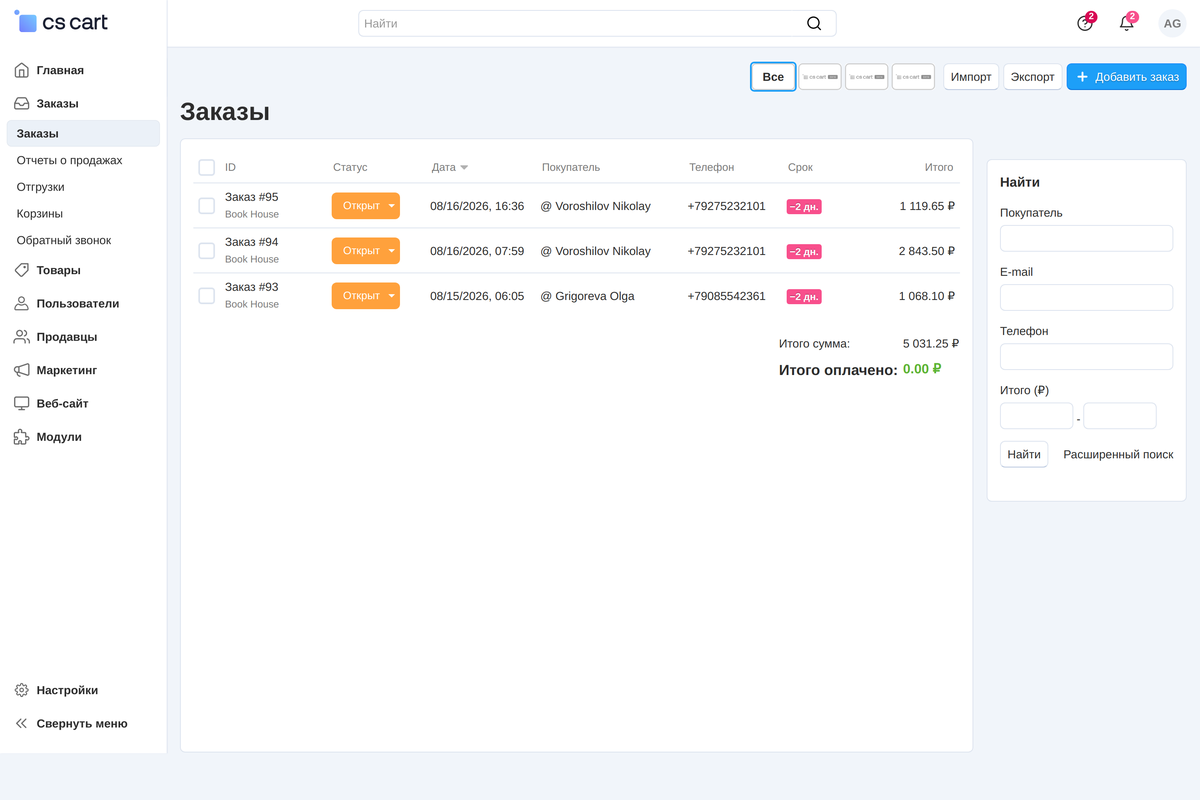Check the box for Заказ #95
This screenshot has height=800, width=1200.
206,206
